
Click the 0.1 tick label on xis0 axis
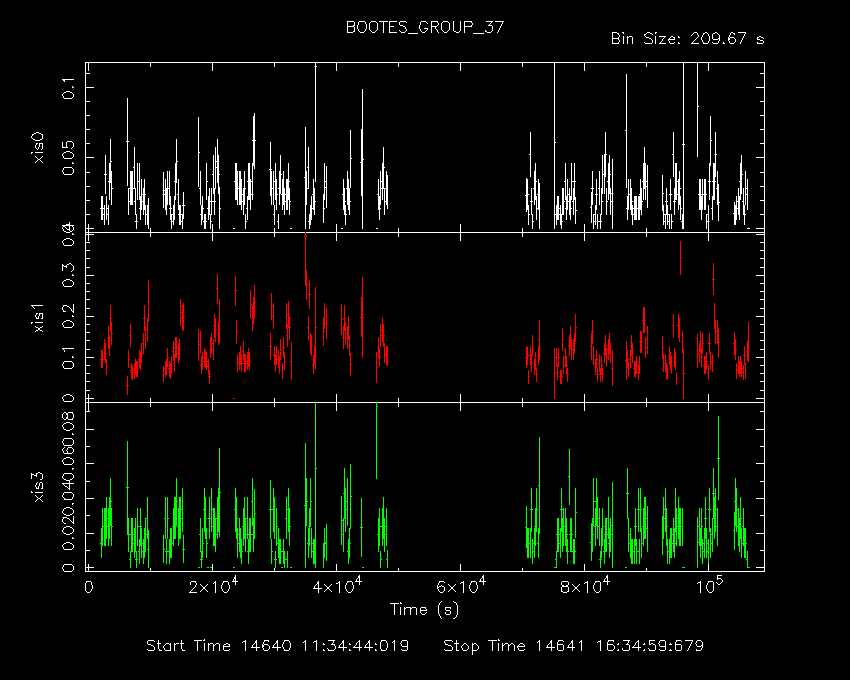(x=69, y=88)
